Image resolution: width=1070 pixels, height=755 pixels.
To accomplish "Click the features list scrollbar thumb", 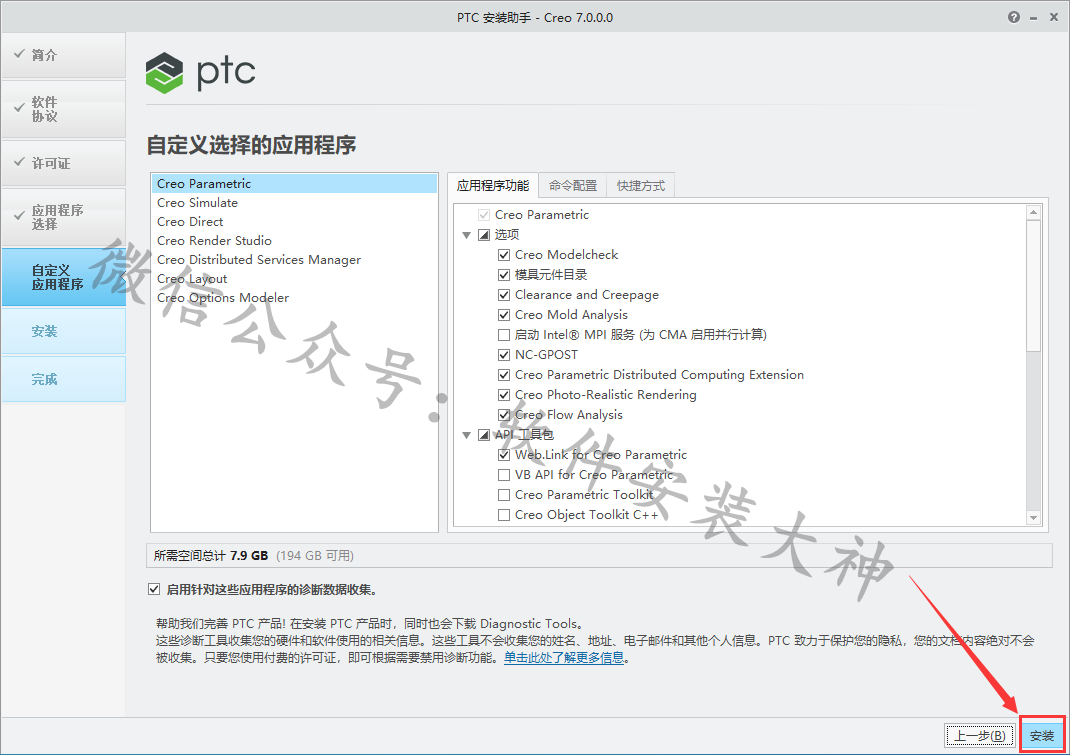I will [1033, 285].
